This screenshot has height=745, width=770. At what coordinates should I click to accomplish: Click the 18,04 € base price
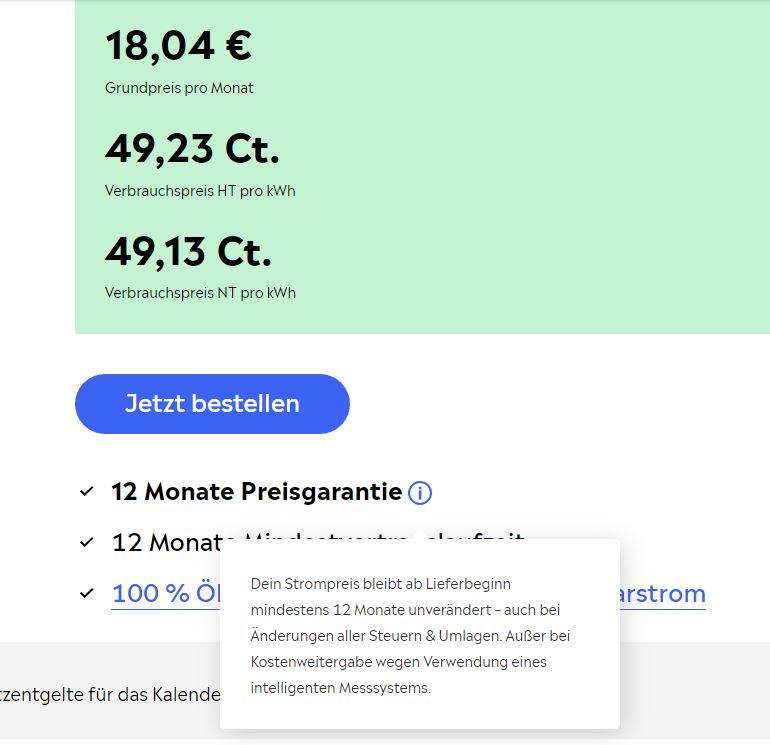tap(178, 46)
